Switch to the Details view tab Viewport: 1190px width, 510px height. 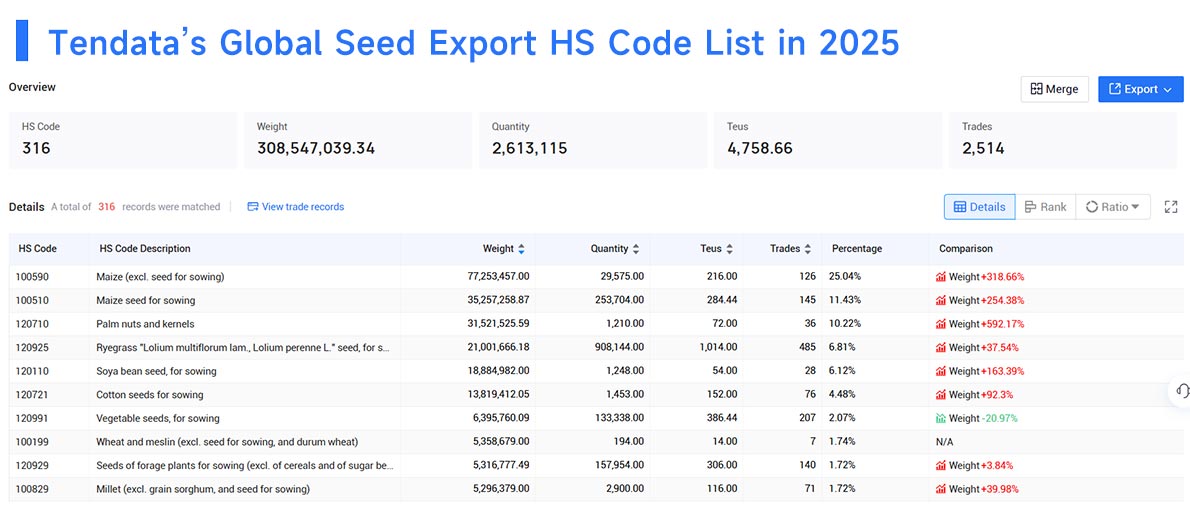click(979, 206)
